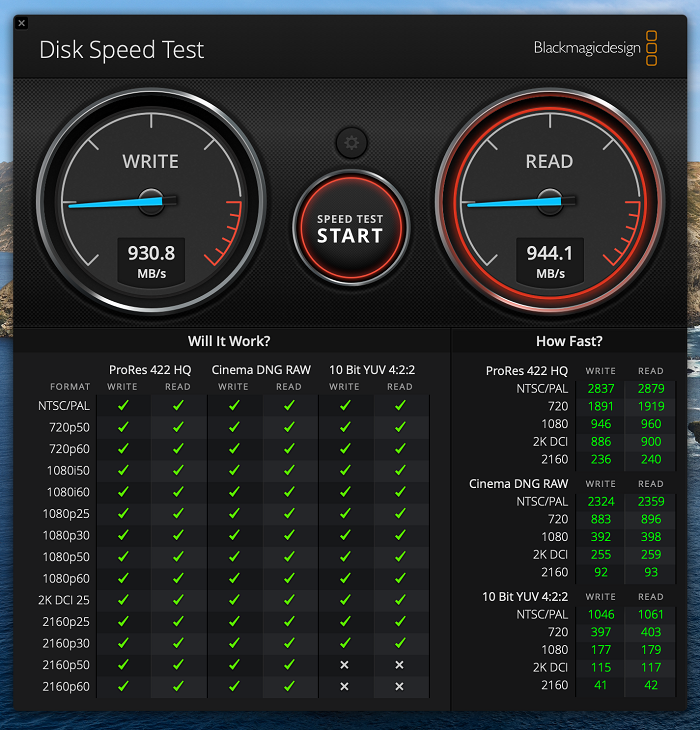Click the 10 Bit YUV read checkmark for 2160p30
700x730 pixels.
pos(400,643)
